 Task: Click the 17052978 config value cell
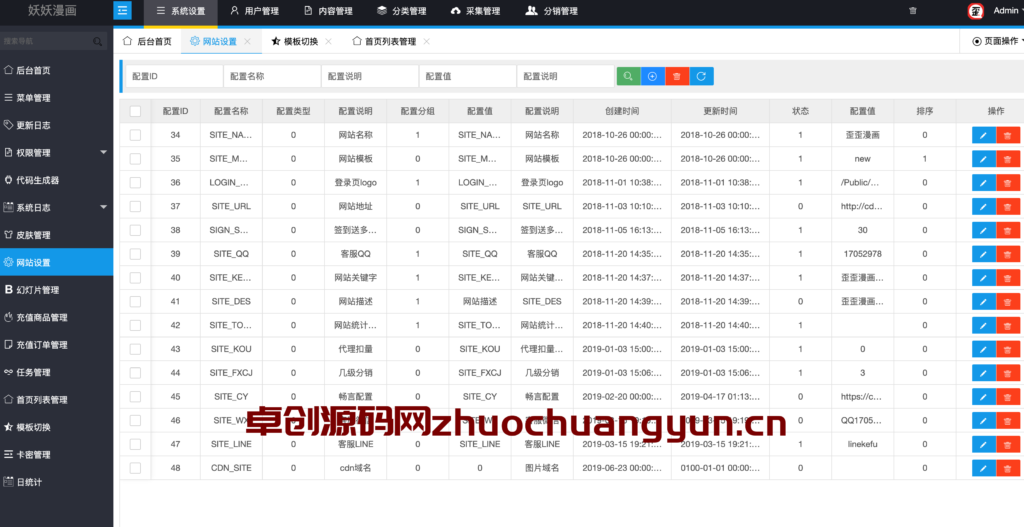point(862,254)
